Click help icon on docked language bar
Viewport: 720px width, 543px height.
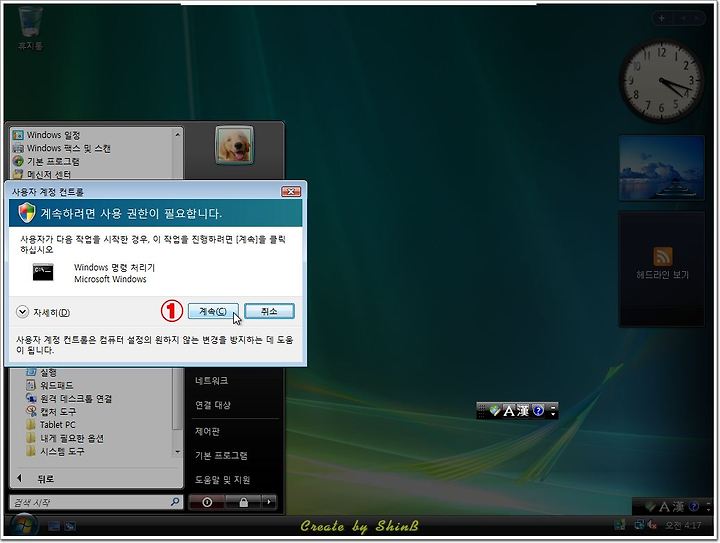[x=694, y=507]
